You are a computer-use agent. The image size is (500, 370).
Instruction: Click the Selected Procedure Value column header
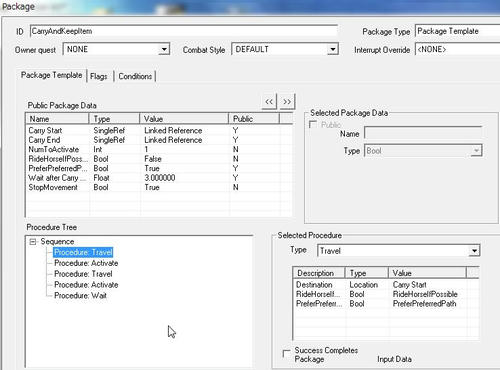427,273
